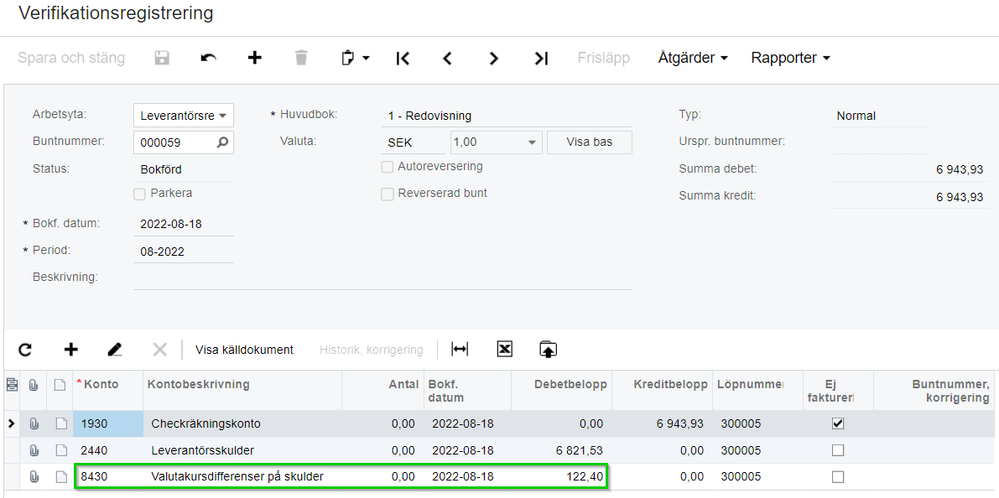Viewport: 999px width, 498px height.
Task: Click Visa källdokument
Action: coord(244,350)
